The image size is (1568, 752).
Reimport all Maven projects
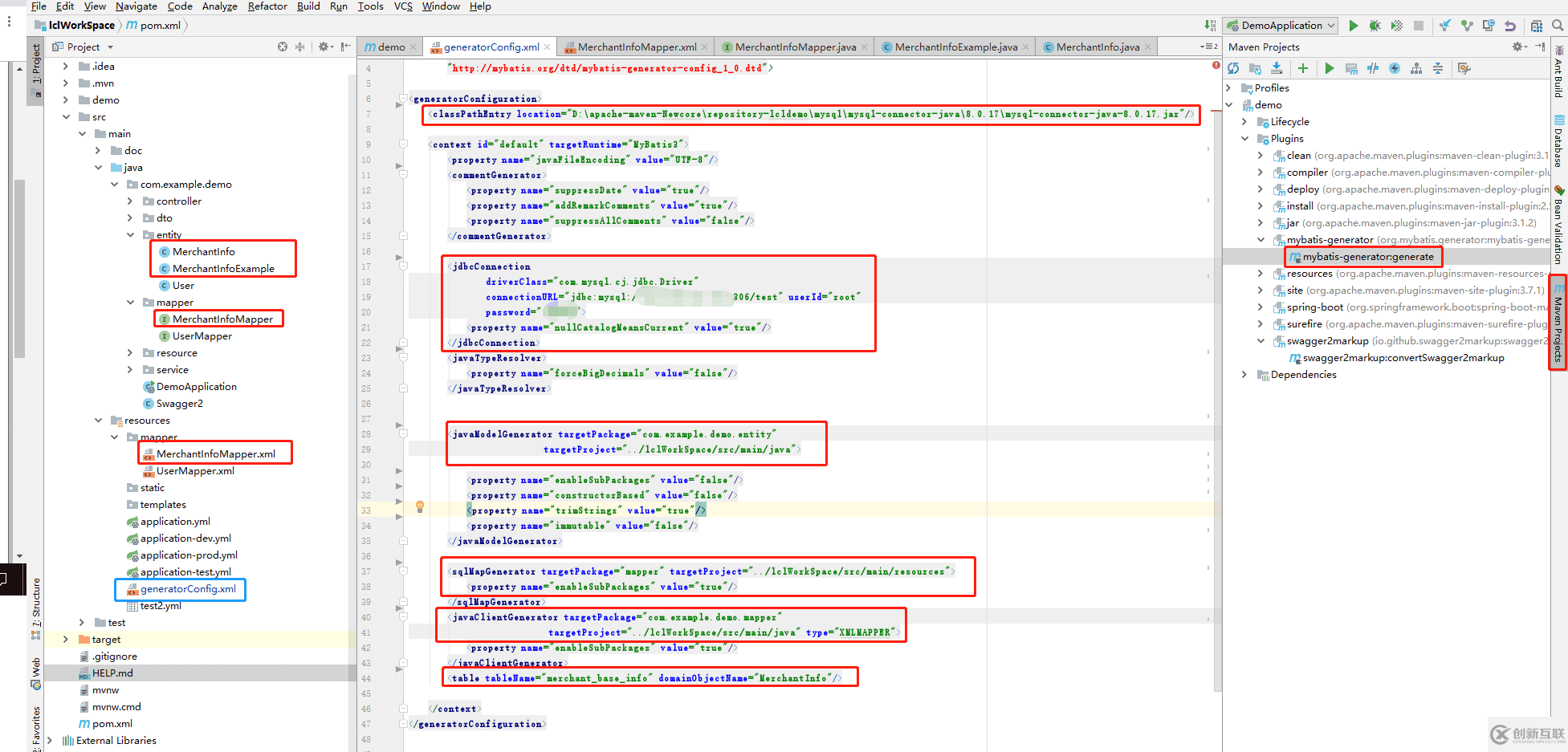click(x=1233, y=69)
